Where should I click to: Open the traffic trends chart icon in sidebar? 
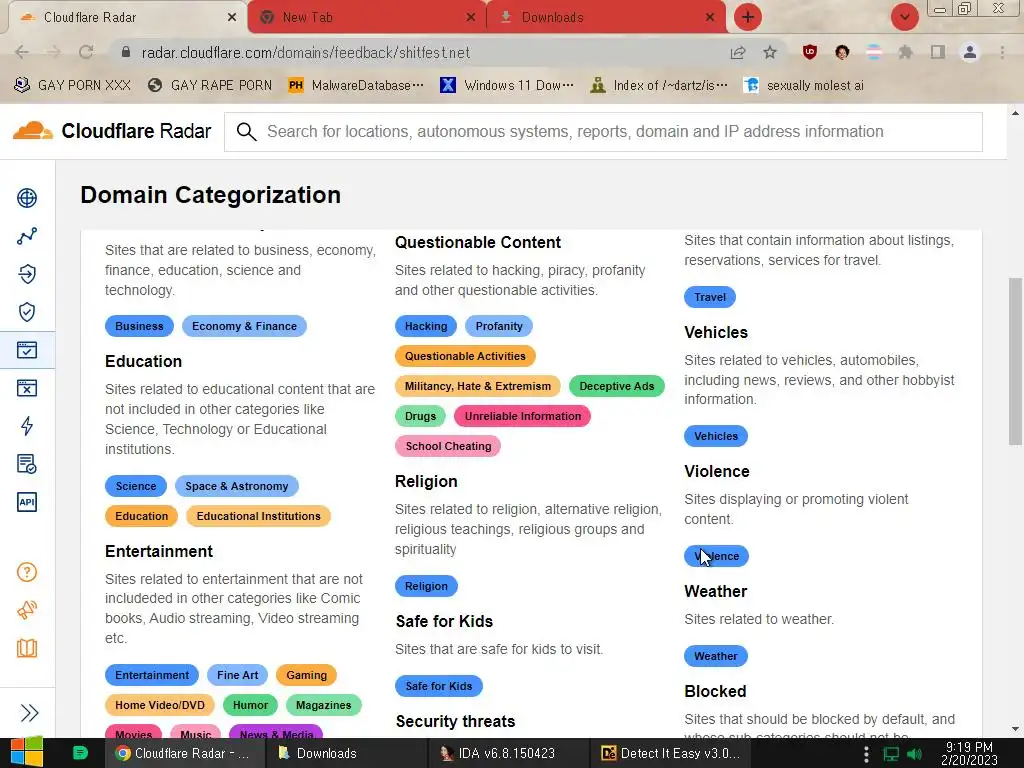[x=27, y=236]
